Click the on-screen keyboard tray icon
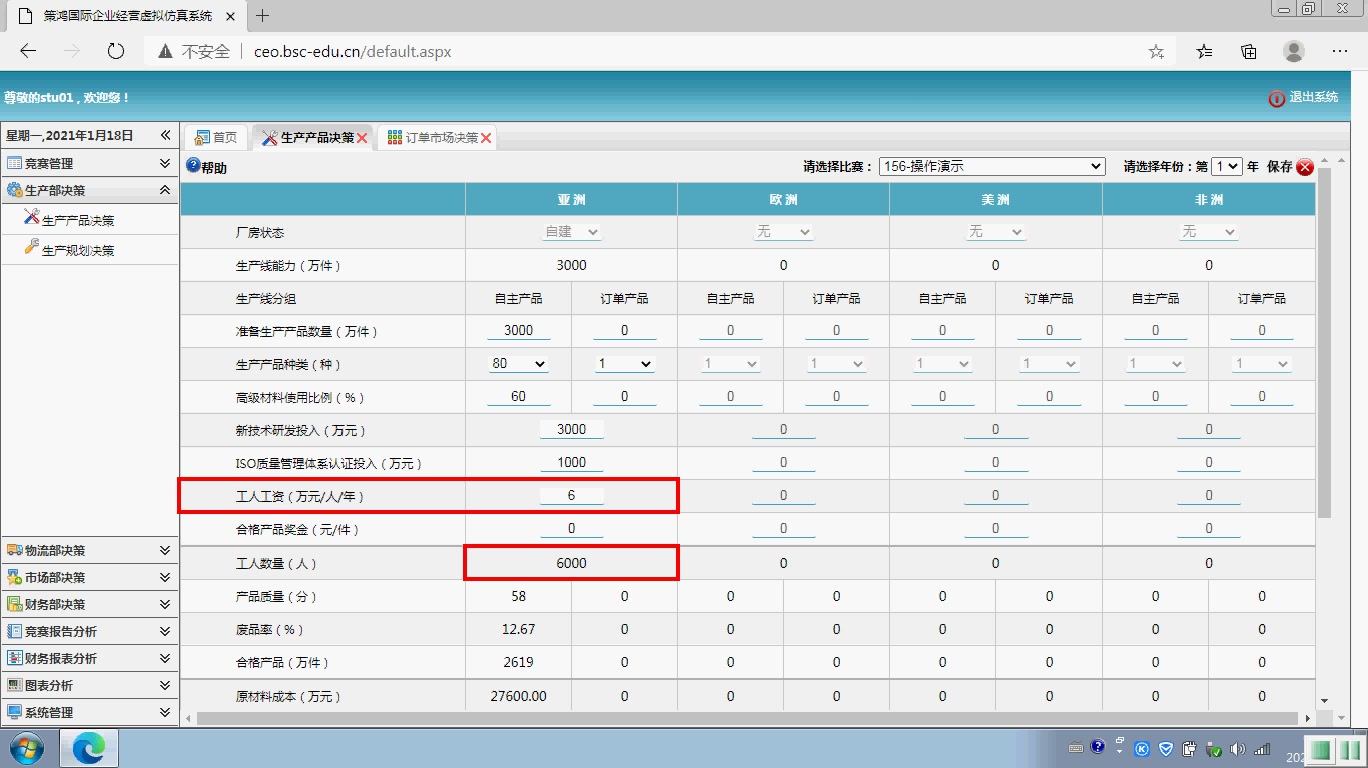The width and height of the screenshot is (1368, 768). coord(1076,748)
